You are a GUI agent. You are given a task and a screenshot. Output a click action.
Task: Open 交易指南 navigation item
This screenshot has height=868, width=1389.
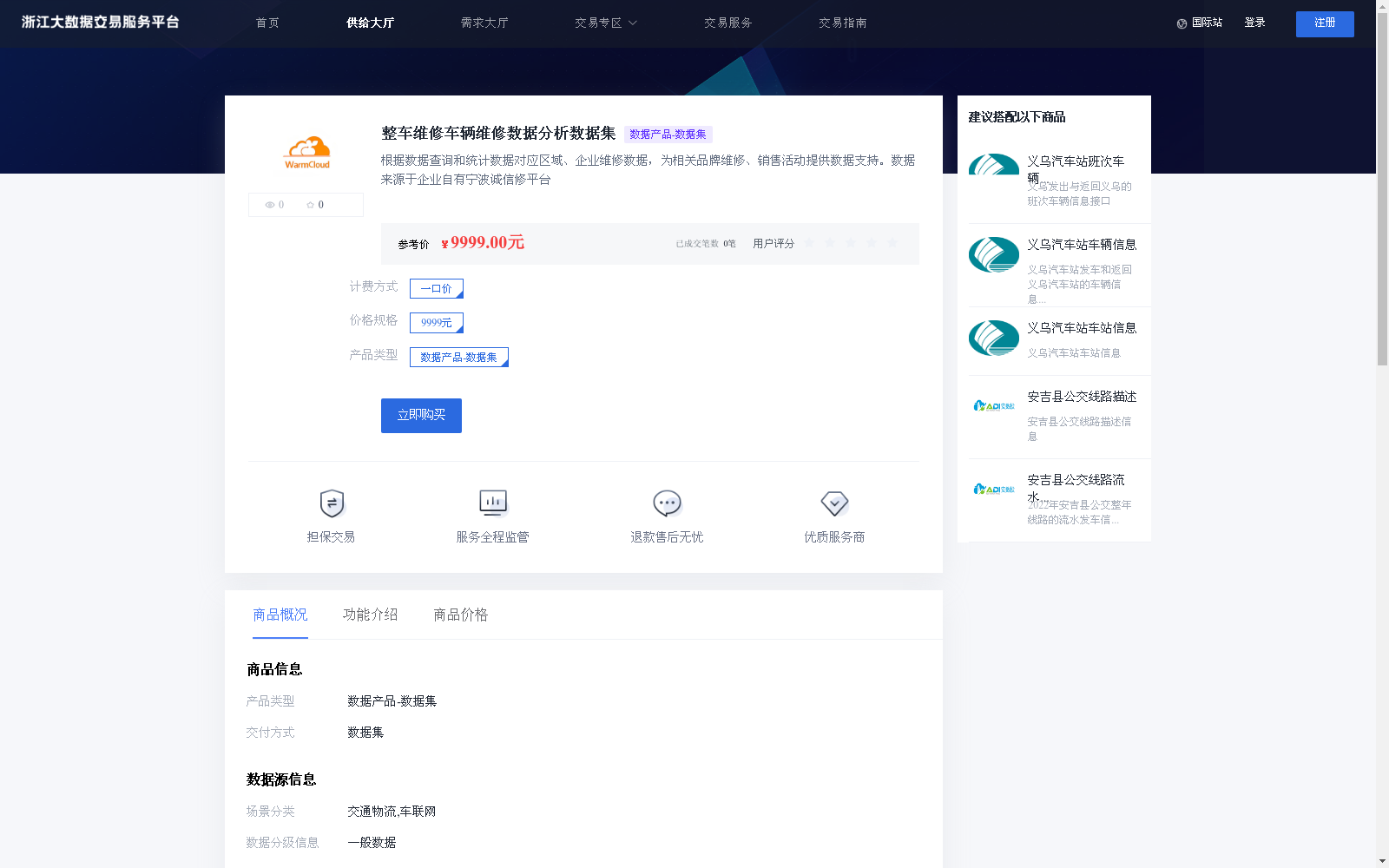(843, 23)
